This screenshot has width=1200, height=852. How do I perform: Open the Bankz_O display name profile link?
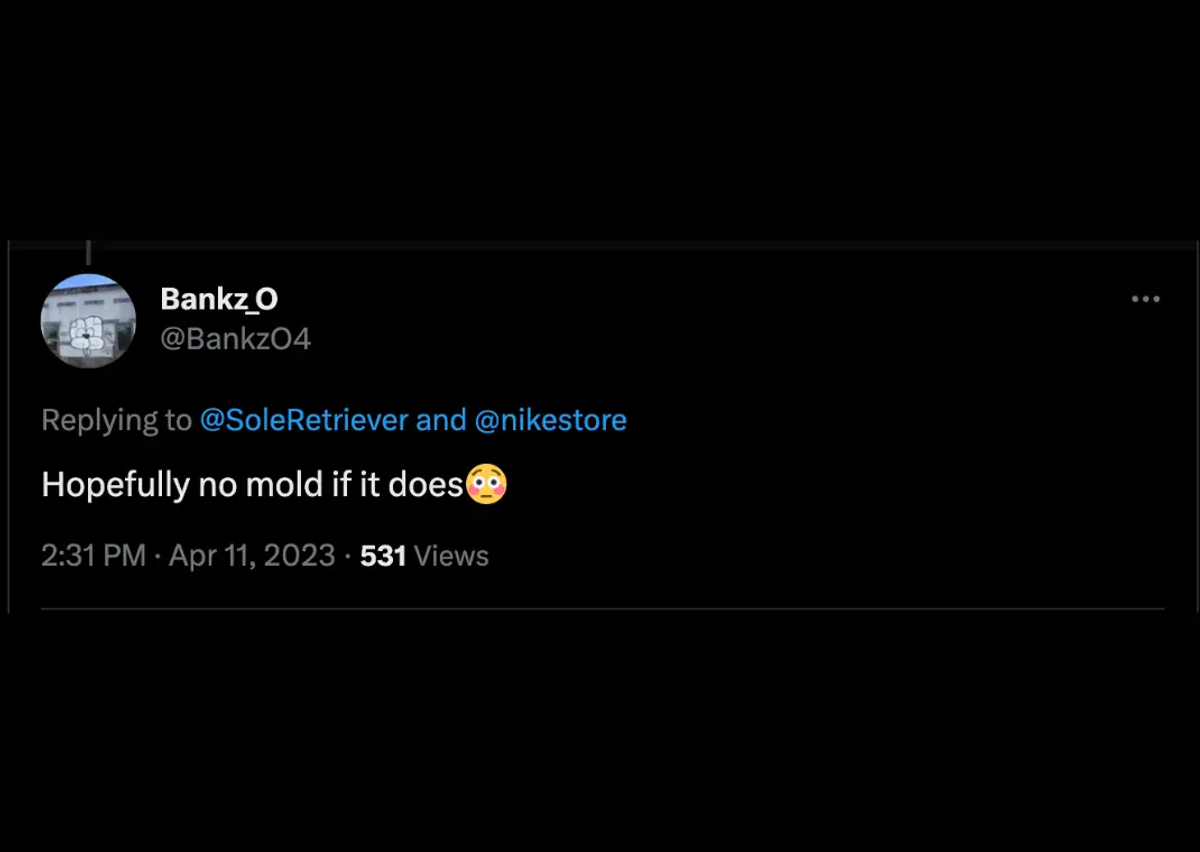219,298
